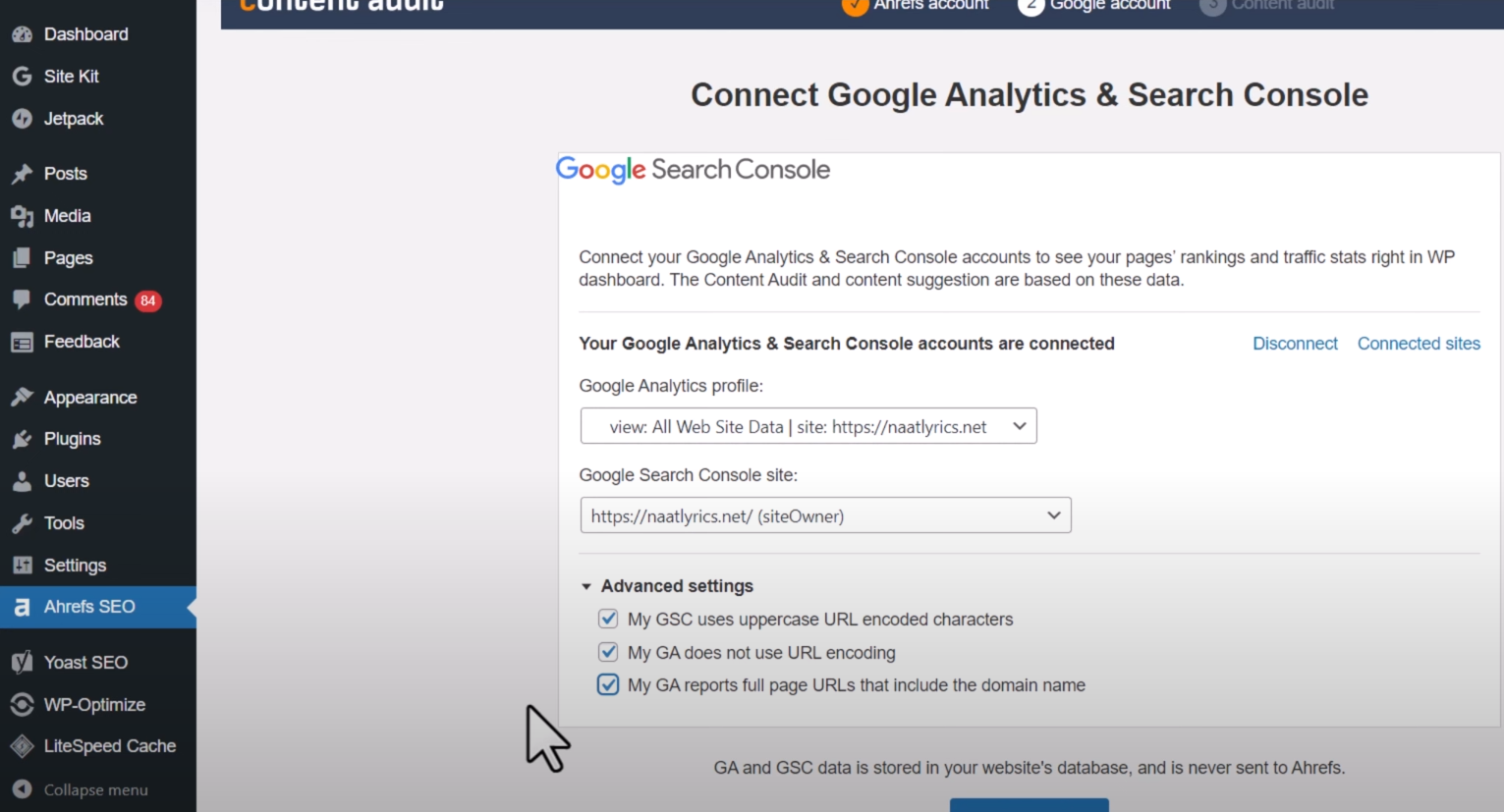The width and height of the screenshot is (1504, 812).
Task: Toggle GA does not use URL encoding
Action: click(608, 653)
